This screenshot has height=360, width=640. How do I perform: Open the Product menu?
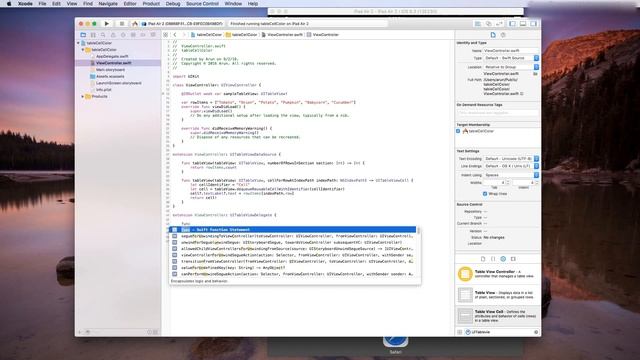pos(151,4)
